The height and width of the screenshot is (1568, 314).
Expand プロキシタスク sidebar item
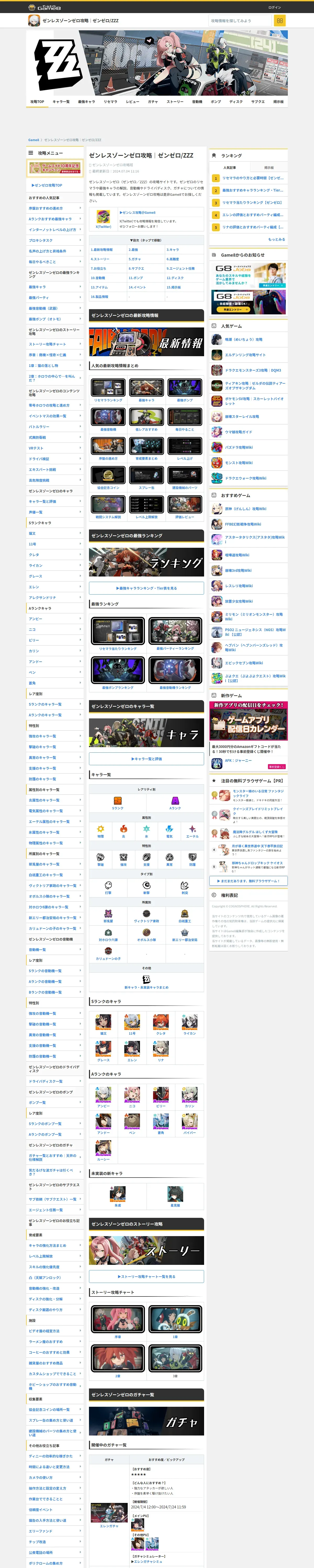pos(55,240)
